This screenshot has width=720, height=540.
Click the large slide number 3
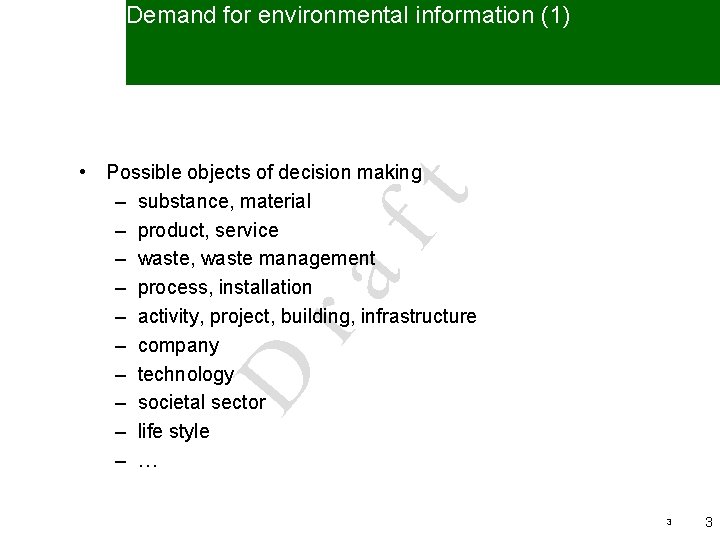click(708, 522)
